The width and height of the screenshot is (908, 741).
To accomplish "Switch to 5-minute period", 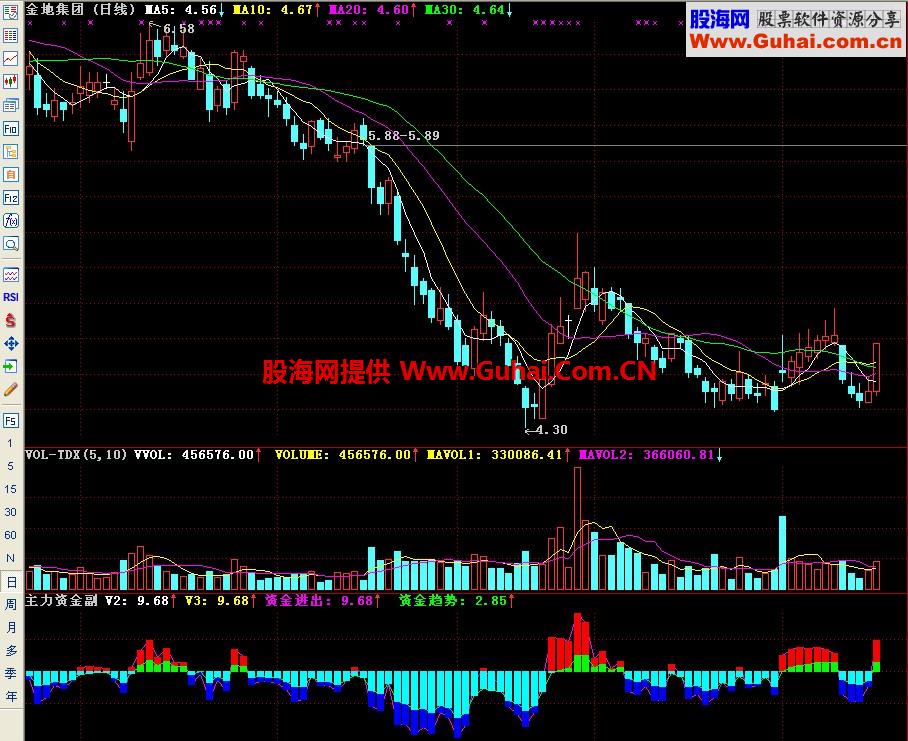I will [10, 466].
